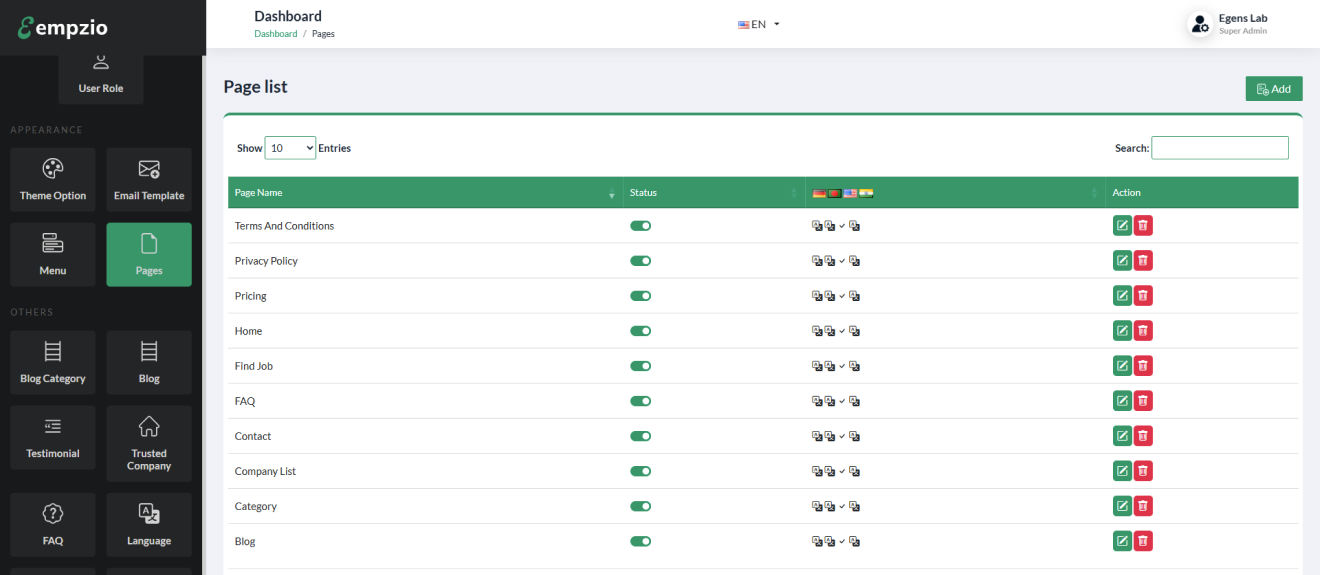1320x575 pixels.
Task: Toggle the Blog page status switch
Action: tap(640, 541)
